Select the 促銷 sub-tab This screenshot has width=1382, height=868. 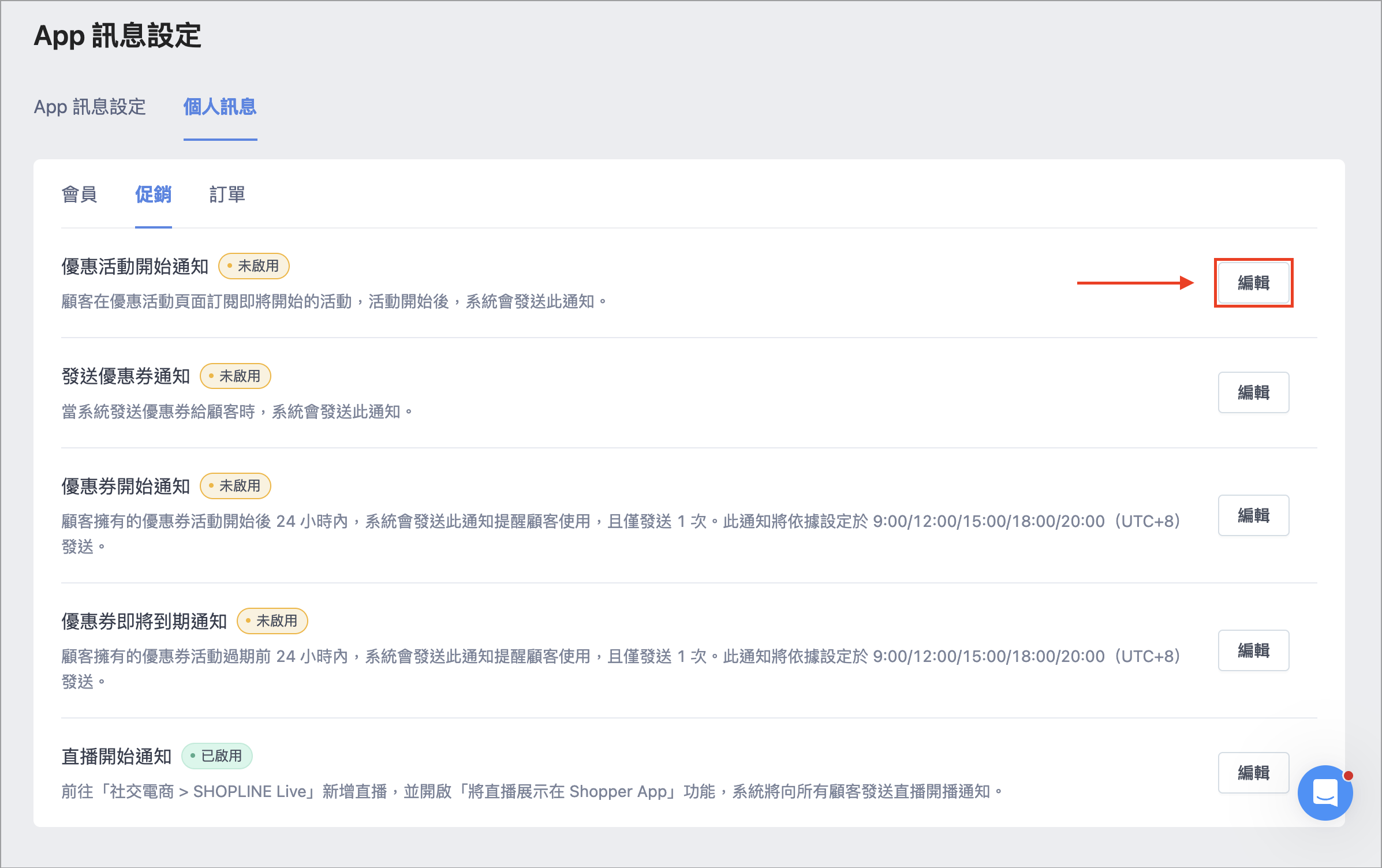click(153, 194)
